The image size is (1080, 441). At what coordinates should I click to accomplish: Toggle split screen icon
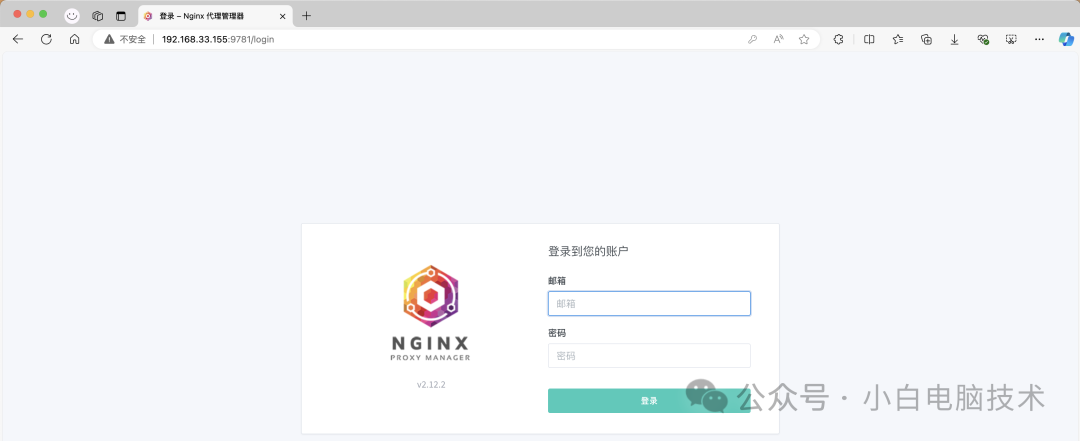[x=869, y=39]
